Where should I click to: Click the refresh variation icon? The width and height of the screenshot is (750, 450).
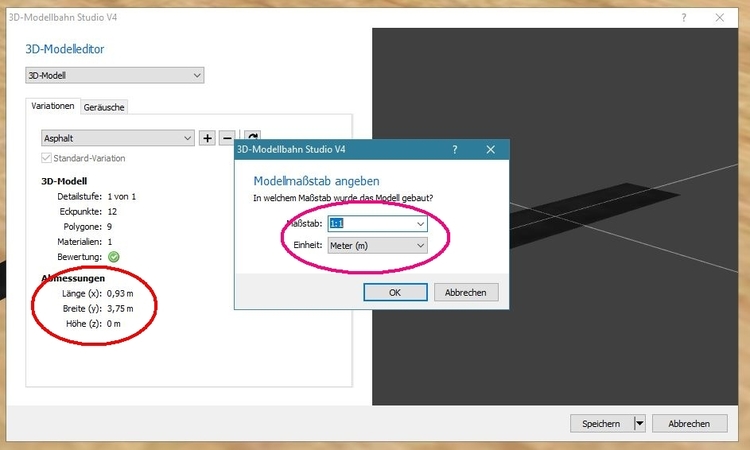pos(252,136)
